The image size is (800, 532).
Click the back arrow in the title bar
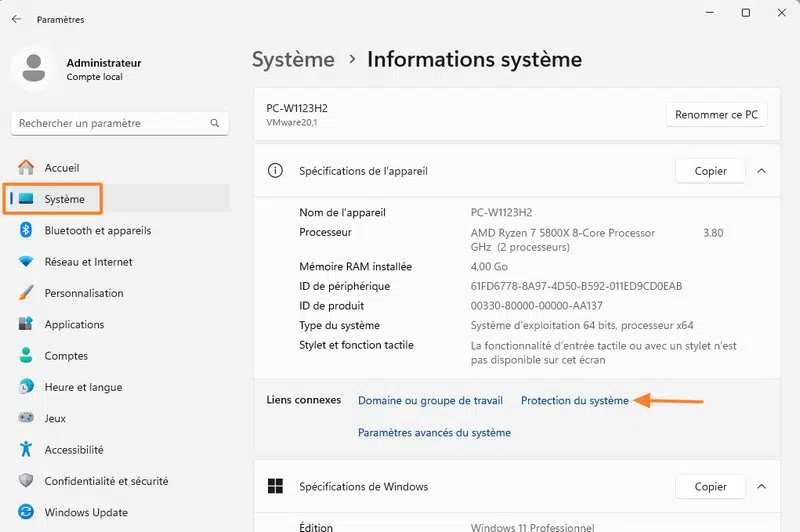coord(16,19)
